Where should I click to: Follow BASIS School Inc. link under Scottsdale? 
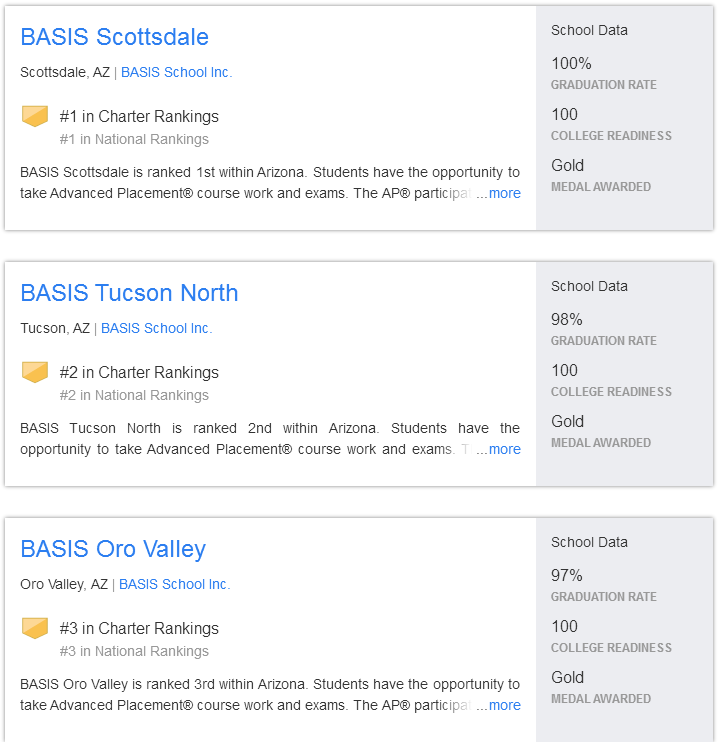(x=176, y=72)
